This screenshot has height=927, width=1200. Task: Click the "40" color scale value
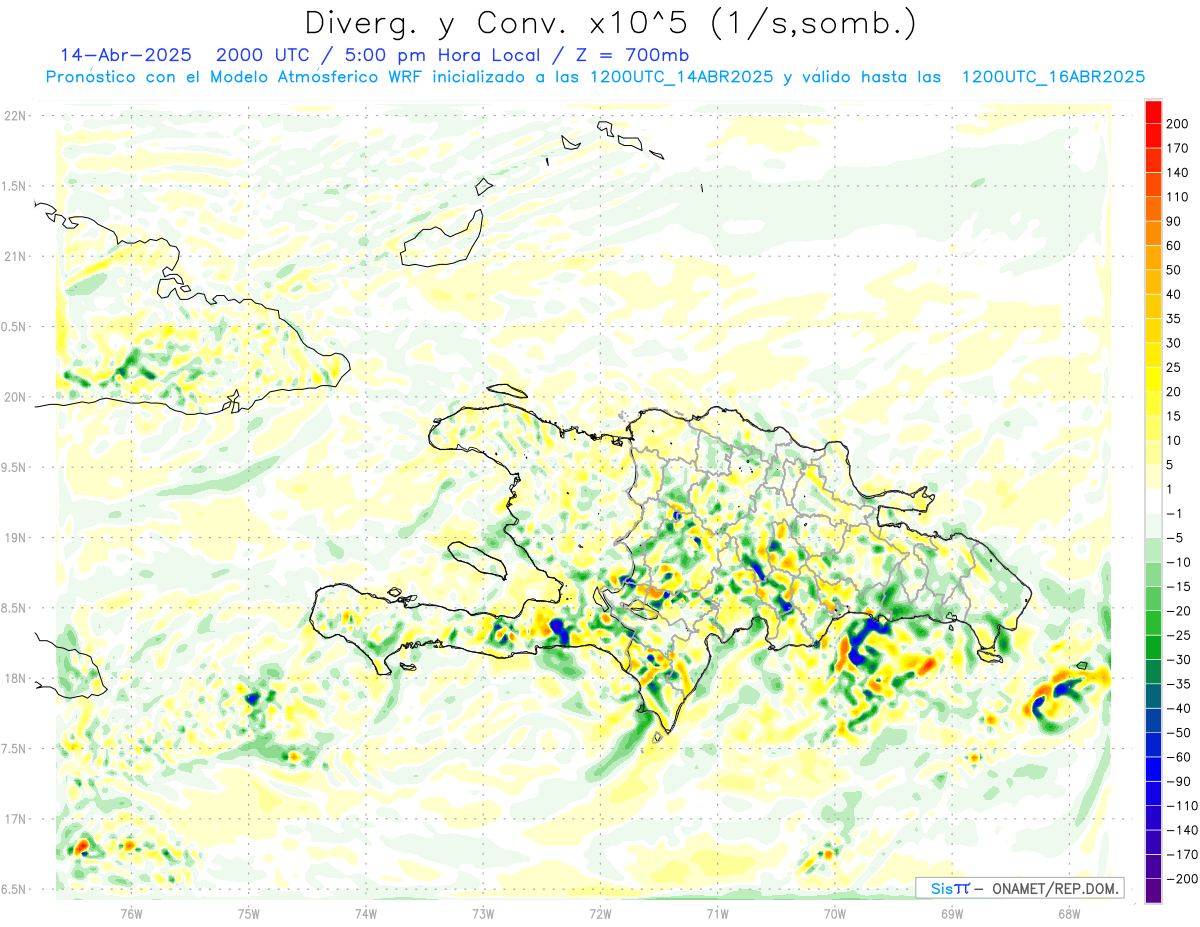pyautogui.click(x=1173, y=295)
